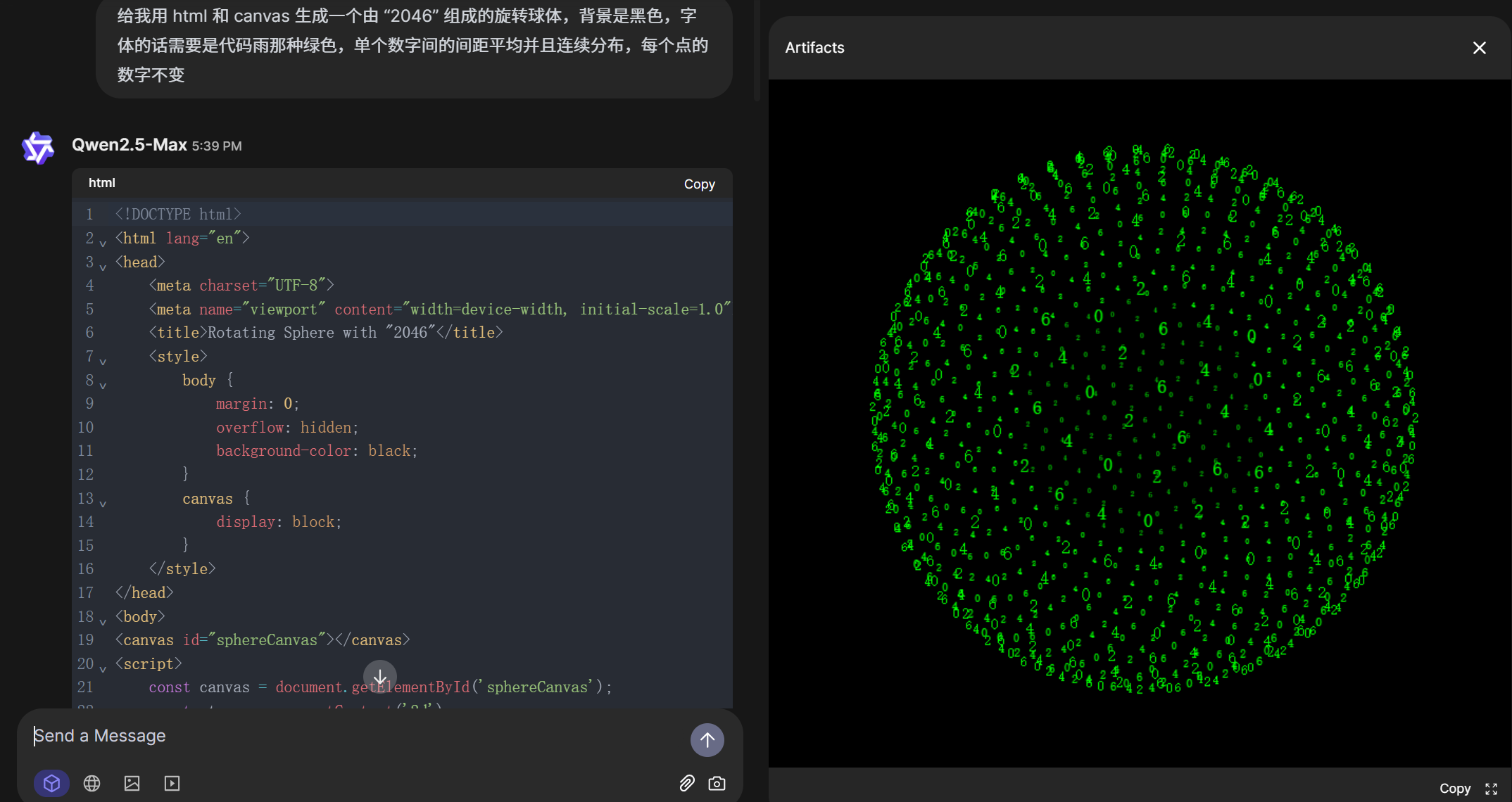
Task: Toggle image generation option
Action: (x=132, y=783)
